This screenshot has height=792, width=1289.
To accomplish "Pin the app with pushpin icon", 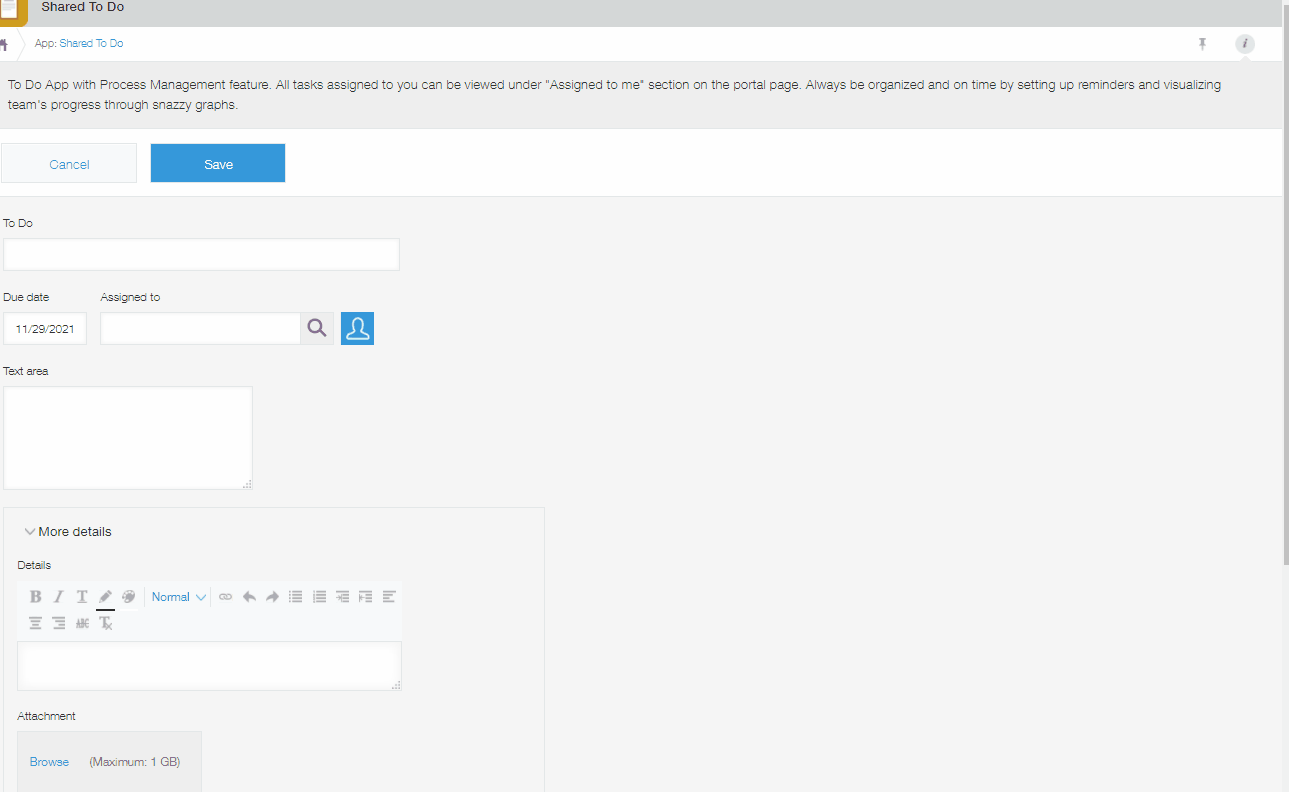I will pos(1202,44).
